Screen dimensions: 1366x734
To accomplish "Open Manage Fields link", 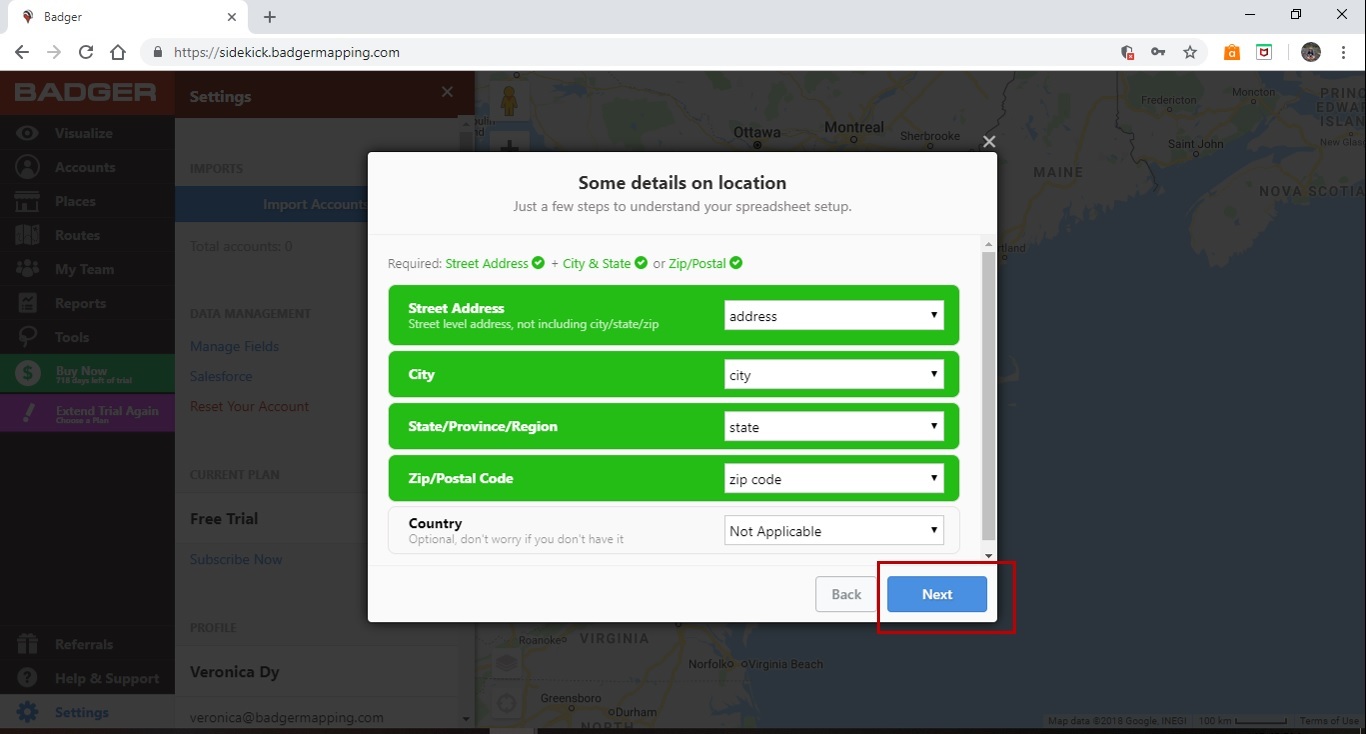I will point(234,346).
